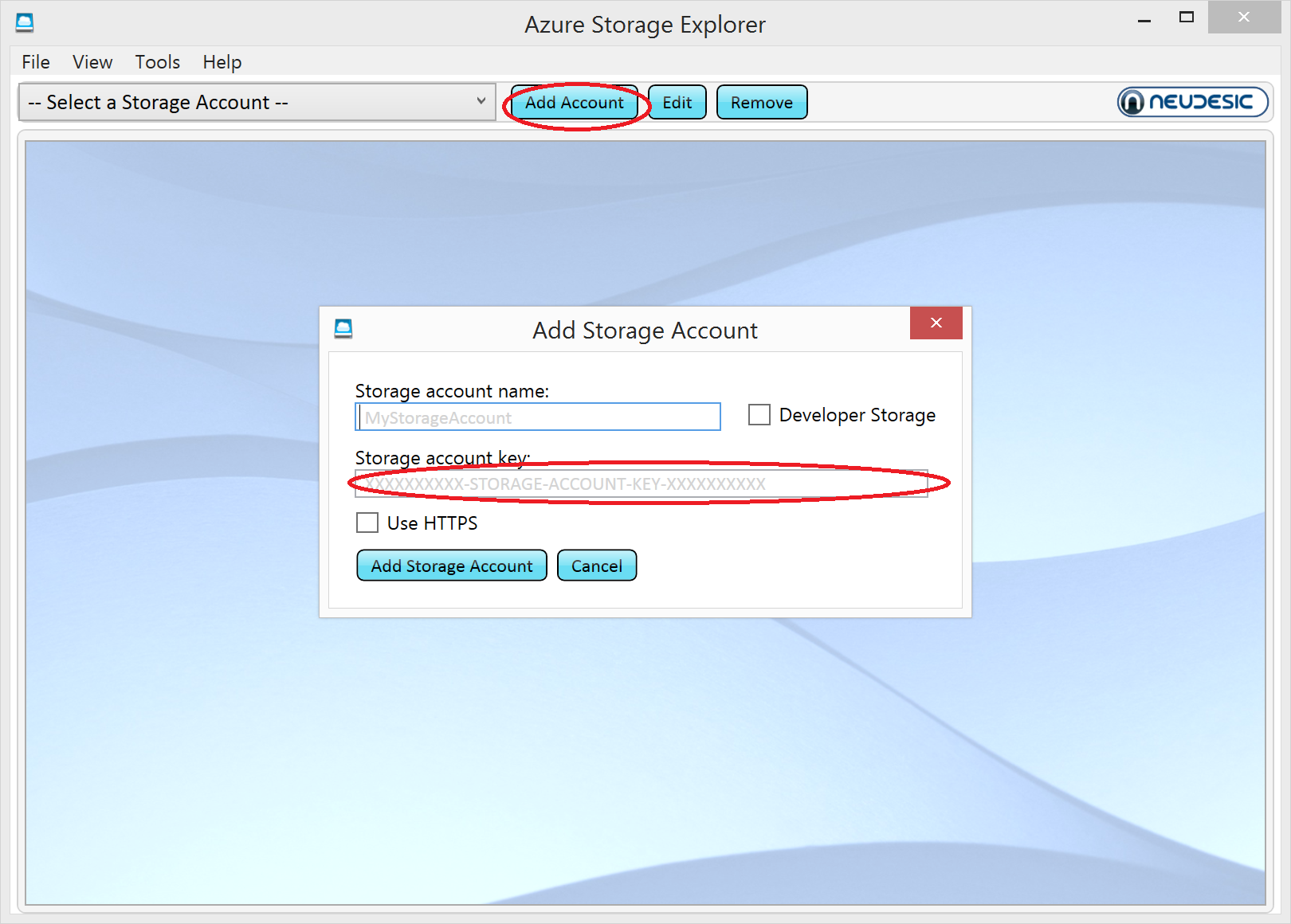Screen dimensions: 1291x924
Task: Open the Tools menu
Action: 158,62
